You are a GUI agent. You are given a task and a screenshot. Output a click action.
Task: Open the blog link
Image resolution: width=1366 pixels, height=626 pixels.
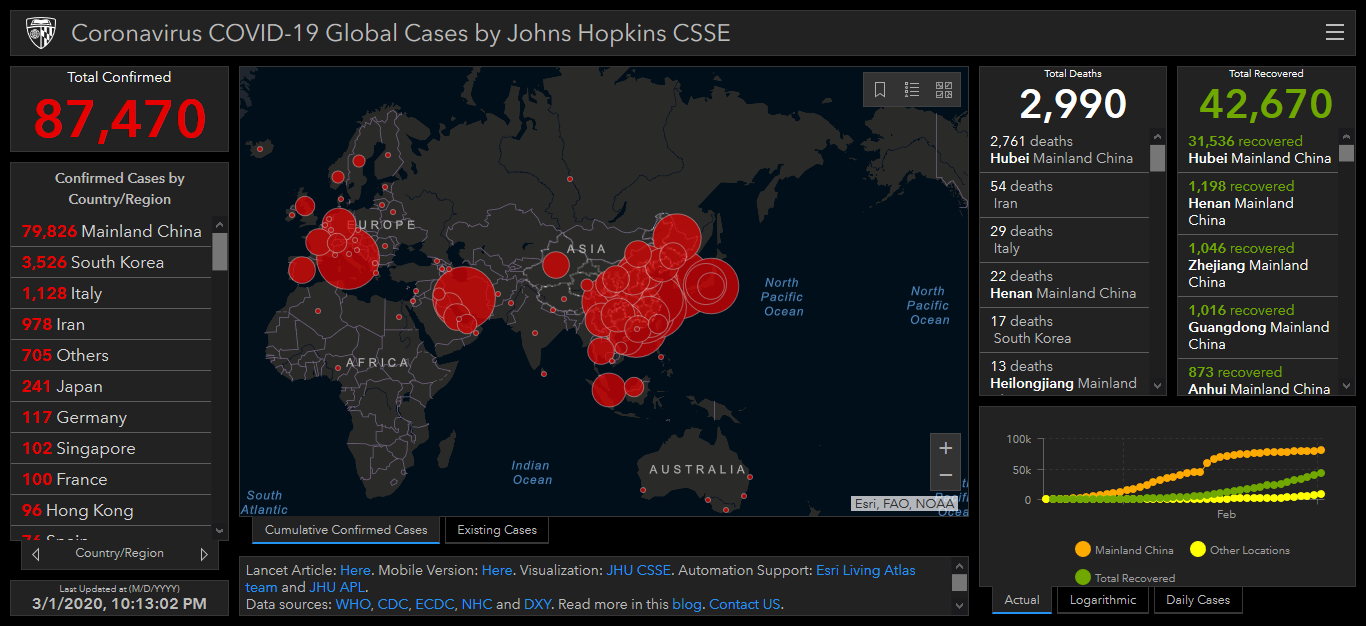687,604
